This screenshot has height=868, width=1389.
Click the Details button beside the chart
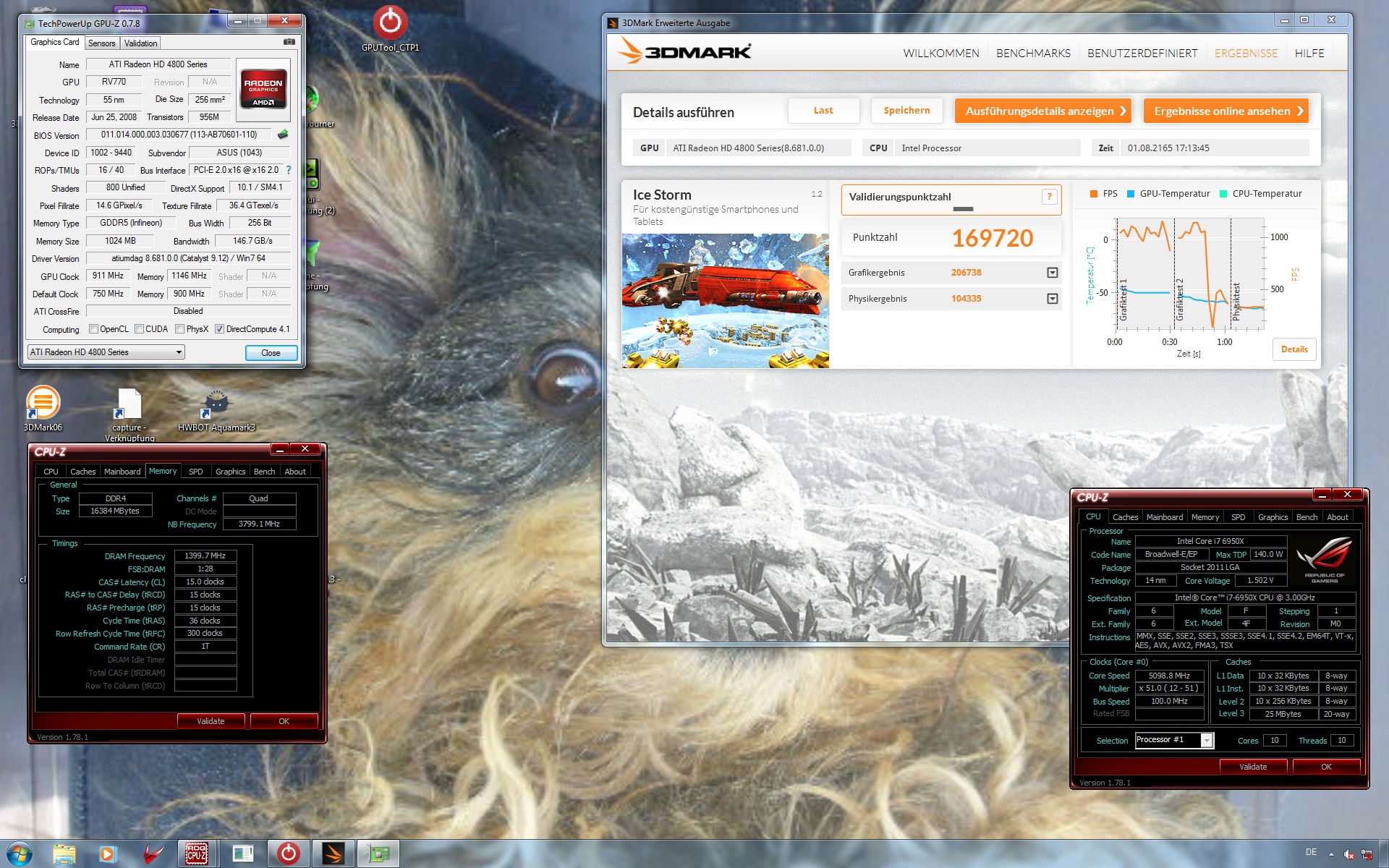pyautogui.click(x=1294, y=349)
